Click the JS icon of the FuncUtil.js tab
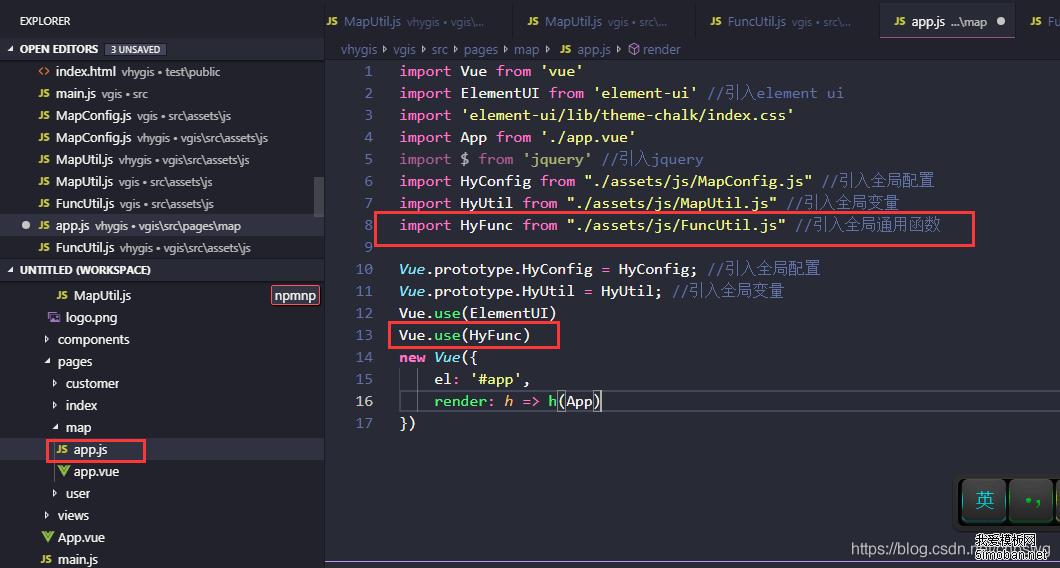The image size is (1060, 568). 715,22
